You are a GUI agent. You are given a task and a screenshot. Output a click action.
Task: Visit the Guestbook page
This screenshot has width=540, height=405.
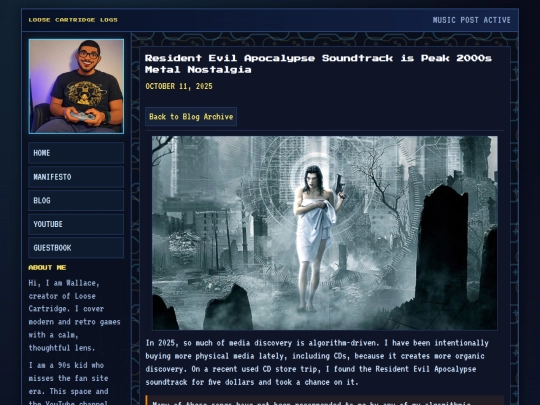pos(76,248)
